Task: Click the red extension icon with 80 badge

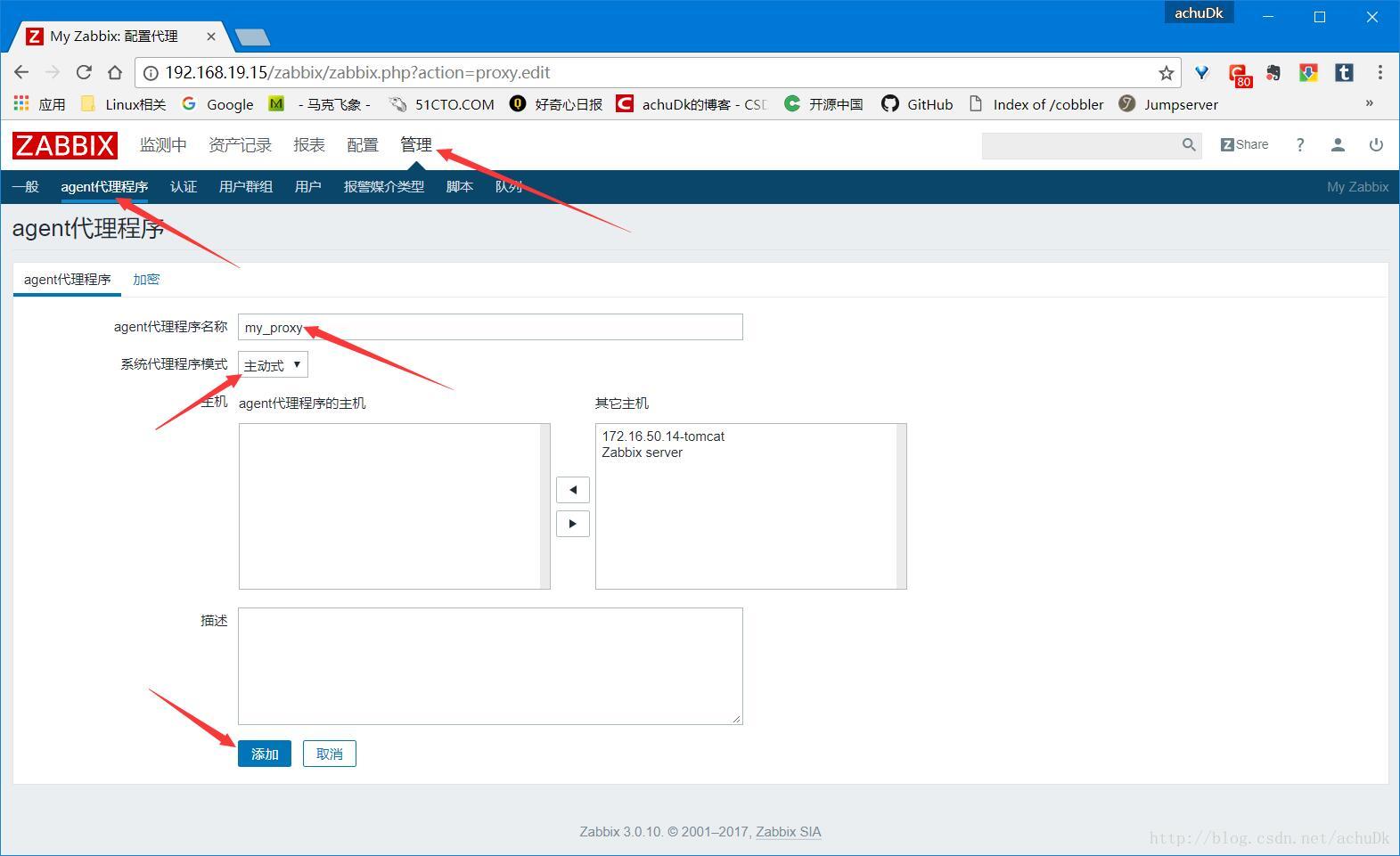Action: [1239, 75]
